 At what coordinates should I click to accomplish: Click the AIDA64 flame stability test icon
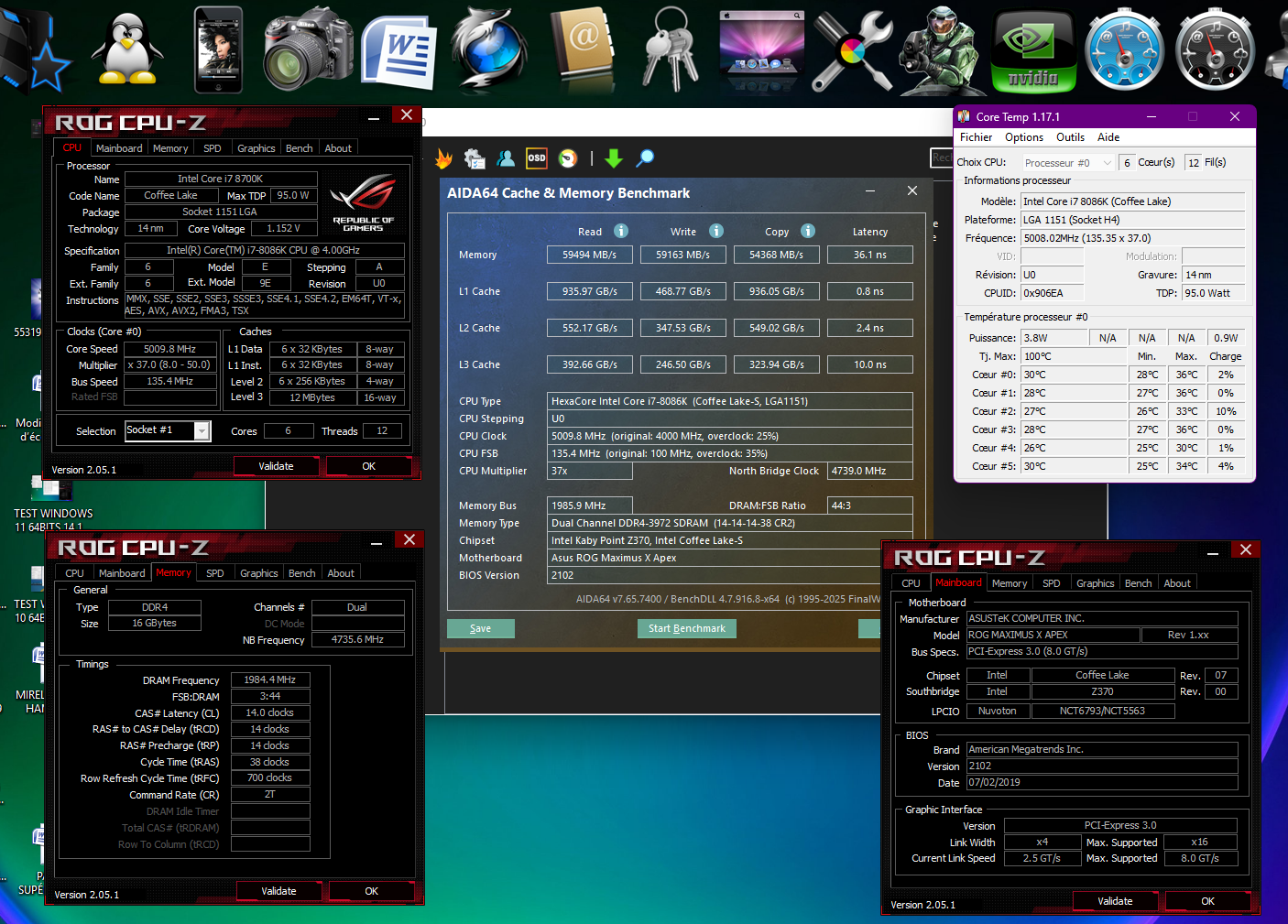[443, 158]
